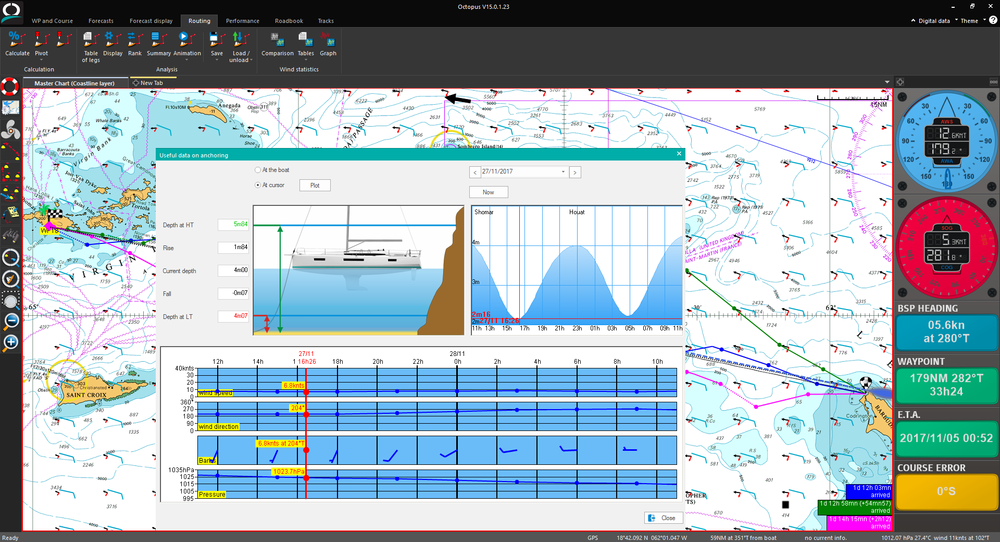Click the zoom in magnifier icon
Image resolution: width=1000 pixels, height=542 pixels.
11,343
